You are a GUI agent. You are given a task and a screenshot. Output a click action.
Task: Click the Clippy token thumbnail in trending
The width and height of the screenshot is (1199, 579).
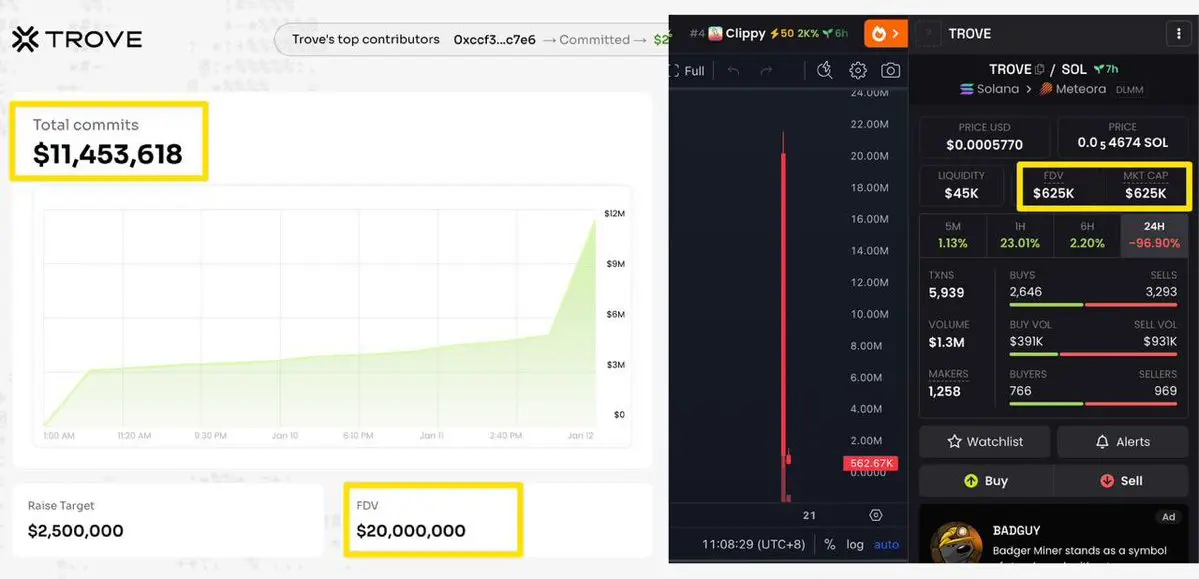tap(716, 34)
